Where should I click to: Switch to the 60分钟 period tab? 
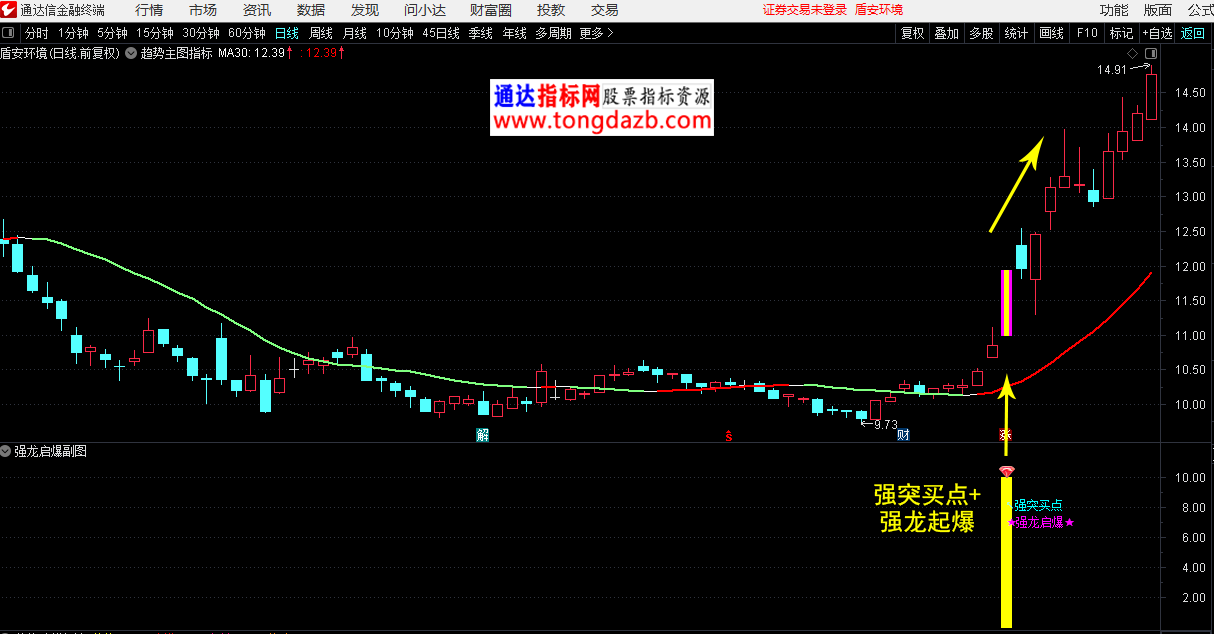pyautogui.click(x=247, y=33)
